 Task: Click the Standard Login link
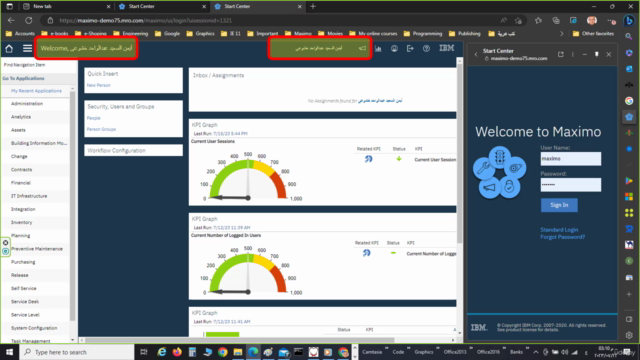click(x=559, y=230)
